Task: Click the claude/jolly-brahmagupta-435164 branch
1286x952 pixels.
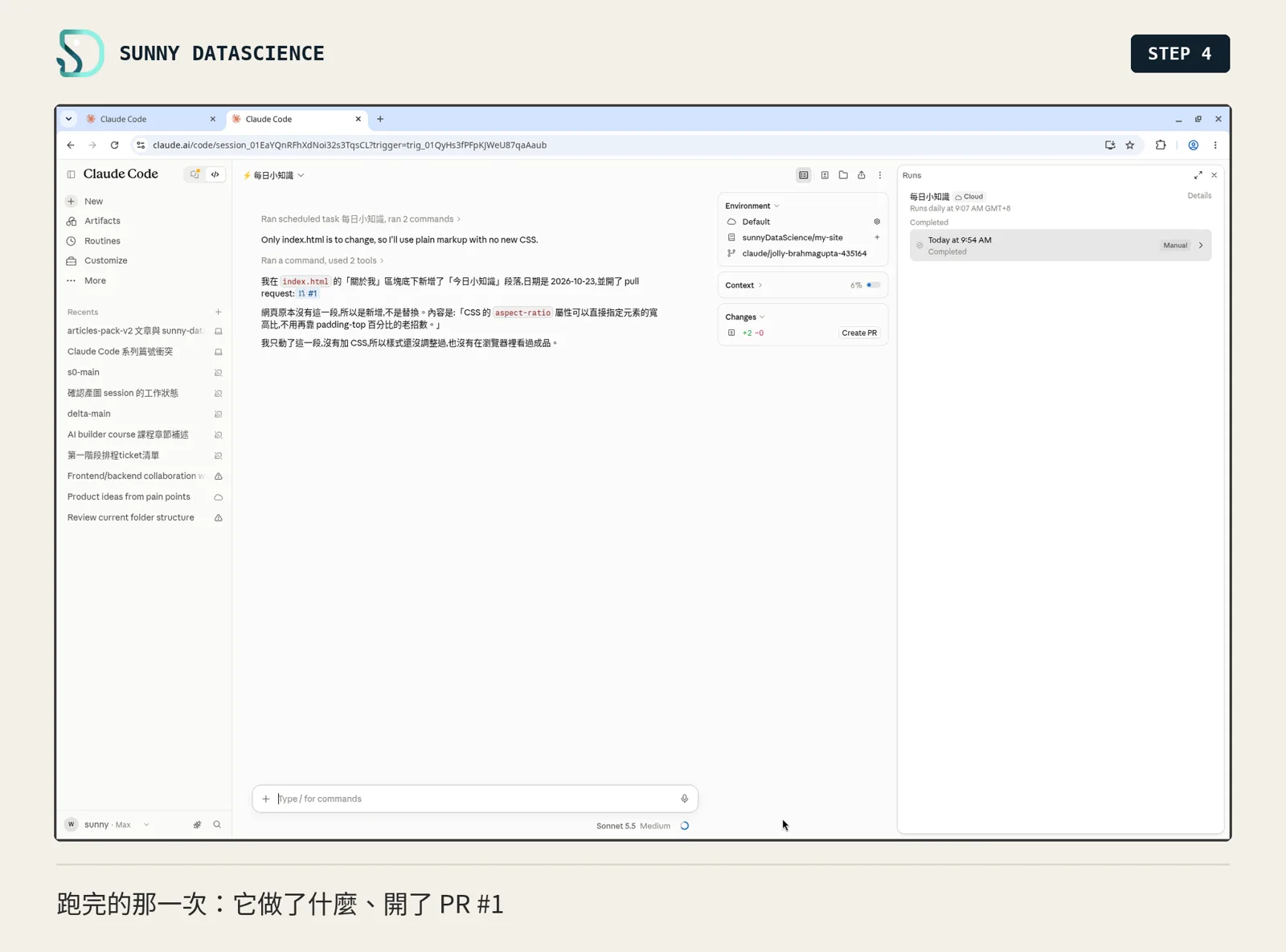Action: (804, 254)
